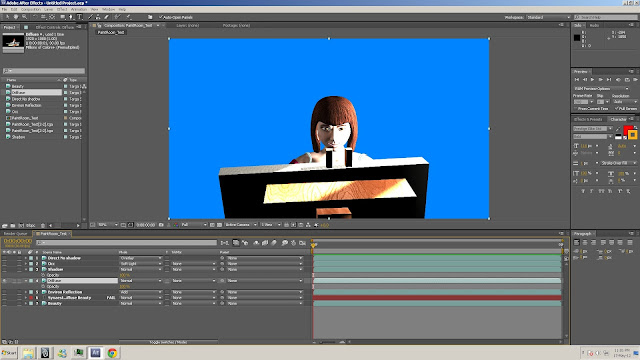Screen dimensions: 640x360
Task: Open the Animation menu
Action: [79, 9]
